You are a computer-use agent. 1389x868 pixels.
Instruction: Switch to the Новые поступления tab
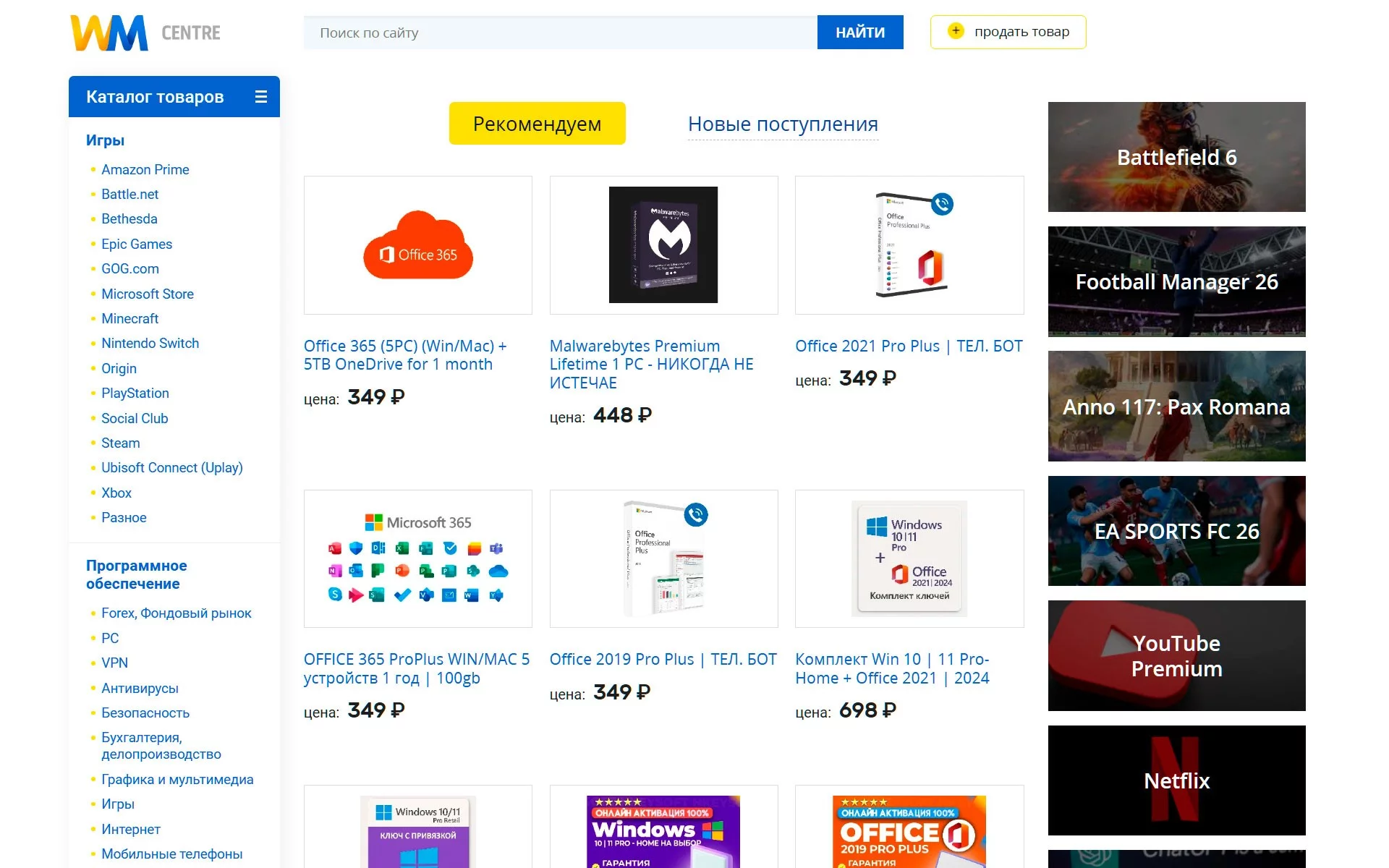point(783,124)
